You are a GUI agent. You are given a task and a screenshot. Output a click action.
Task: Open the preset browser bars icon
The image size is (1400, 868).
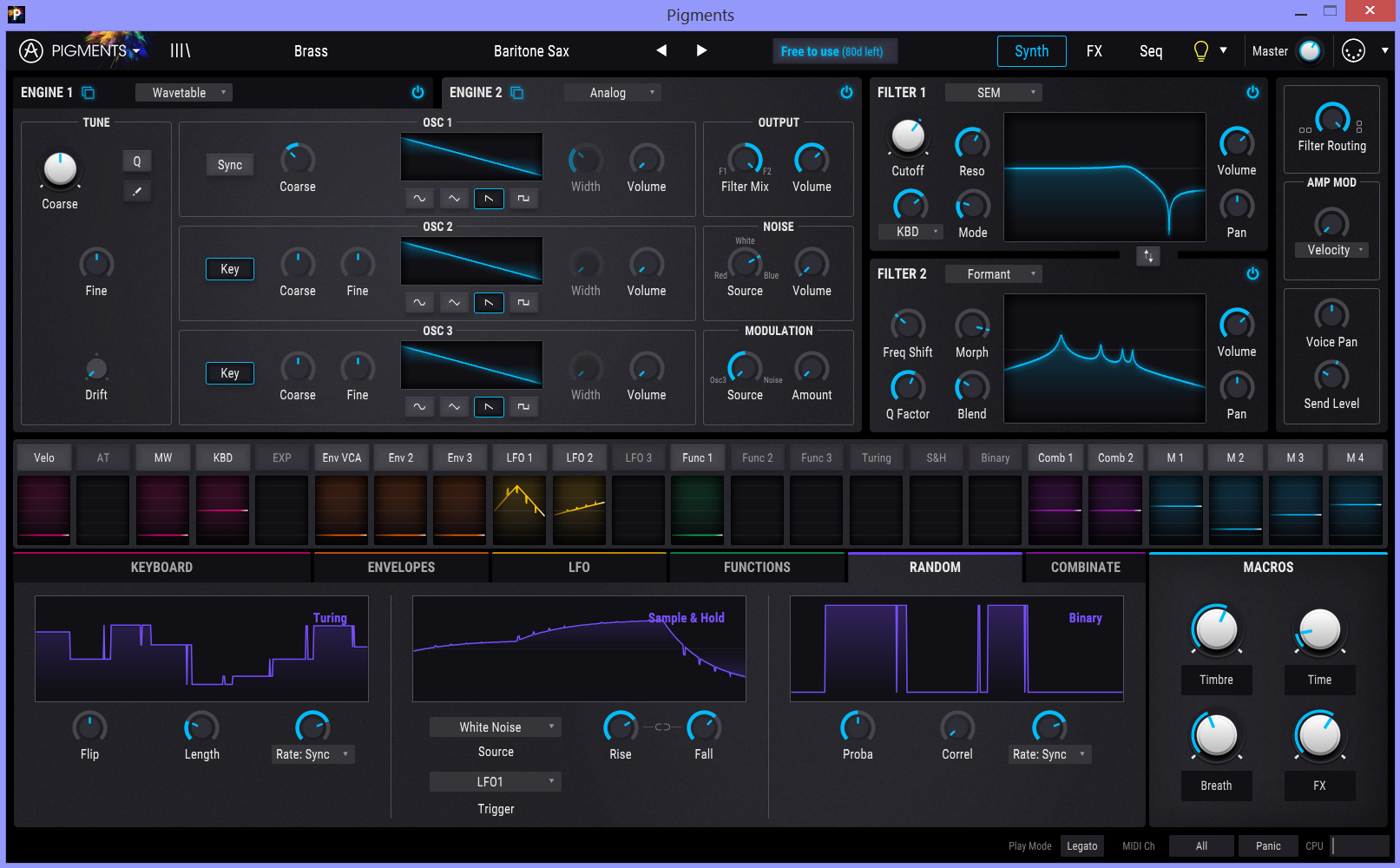180,51
